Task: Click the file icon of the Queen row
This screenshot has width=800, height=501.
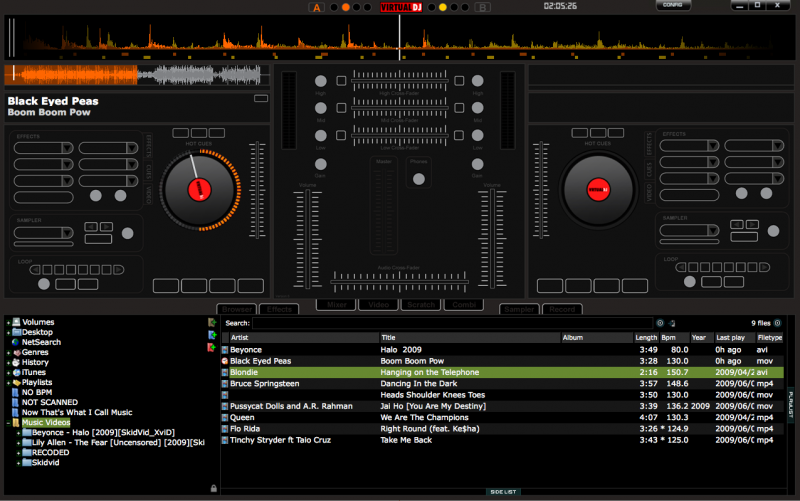Action: point(225,417)
